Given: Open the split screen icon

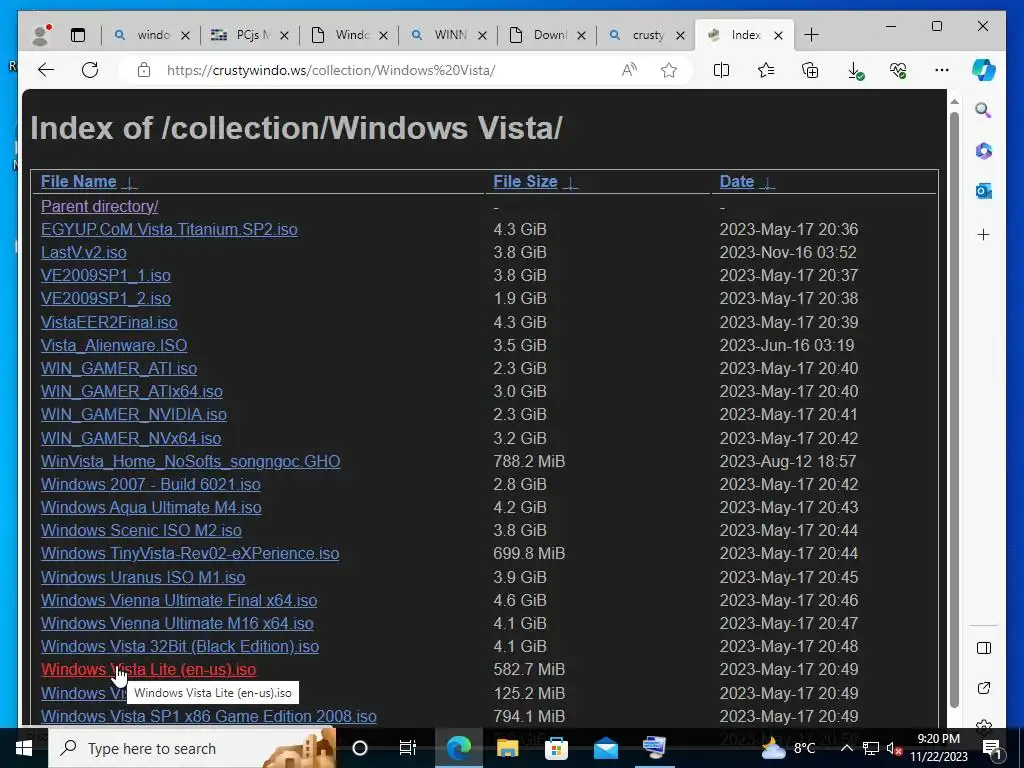Looking at the screenshot, I should pos(721,70).
